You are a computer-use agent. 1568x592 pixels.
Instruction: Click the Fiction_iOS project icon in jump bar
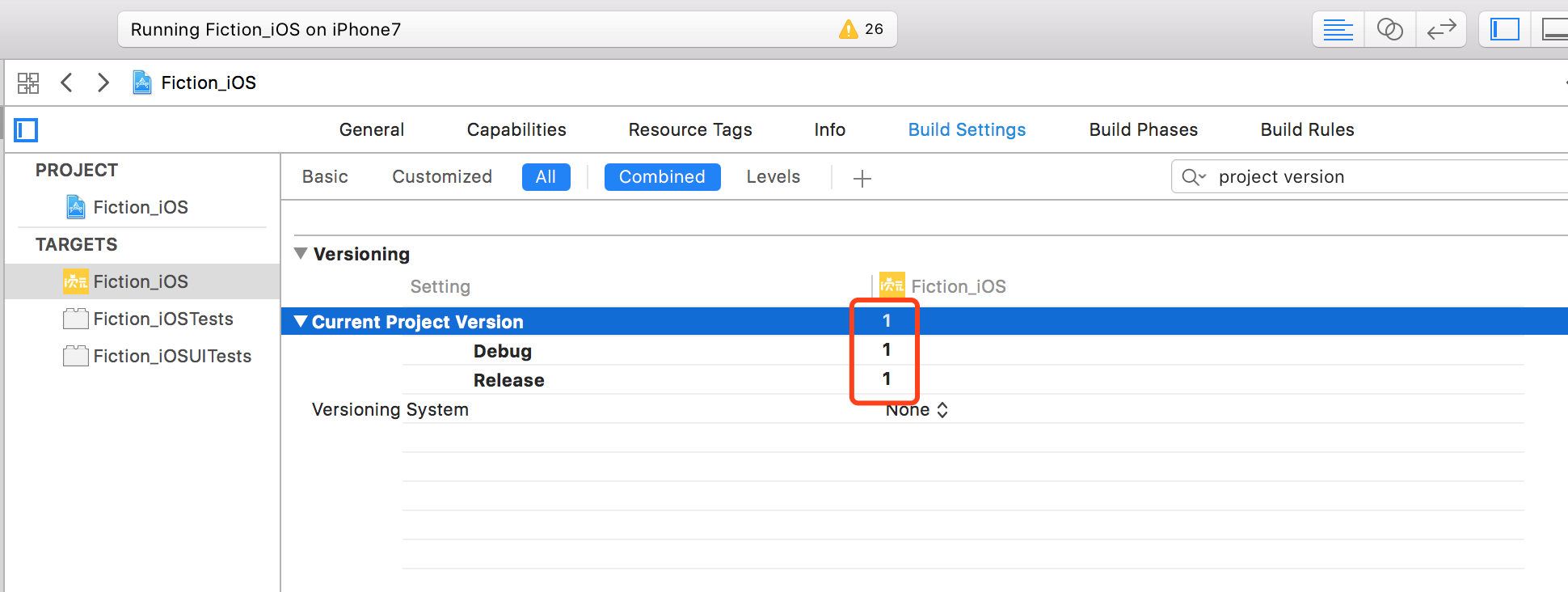pos(142,82)
